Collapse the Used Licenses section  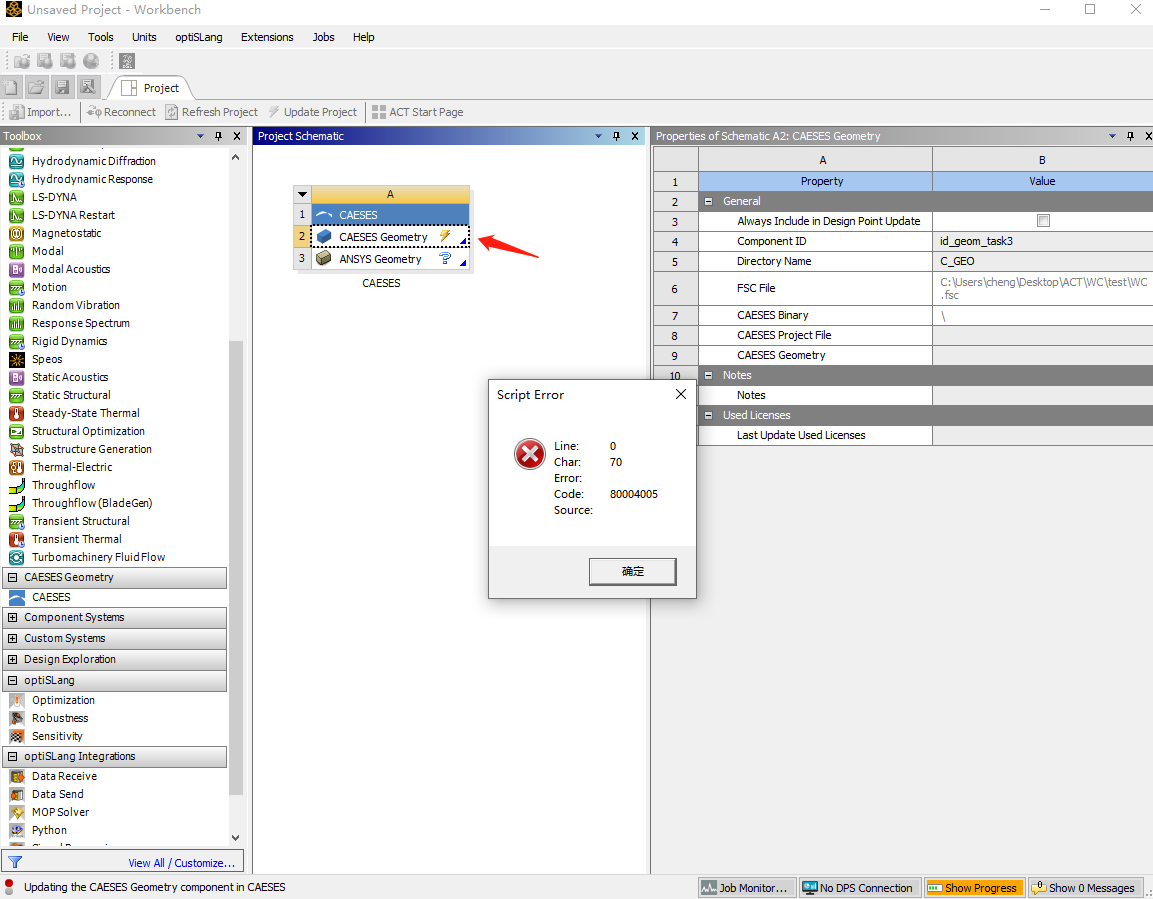709,415
